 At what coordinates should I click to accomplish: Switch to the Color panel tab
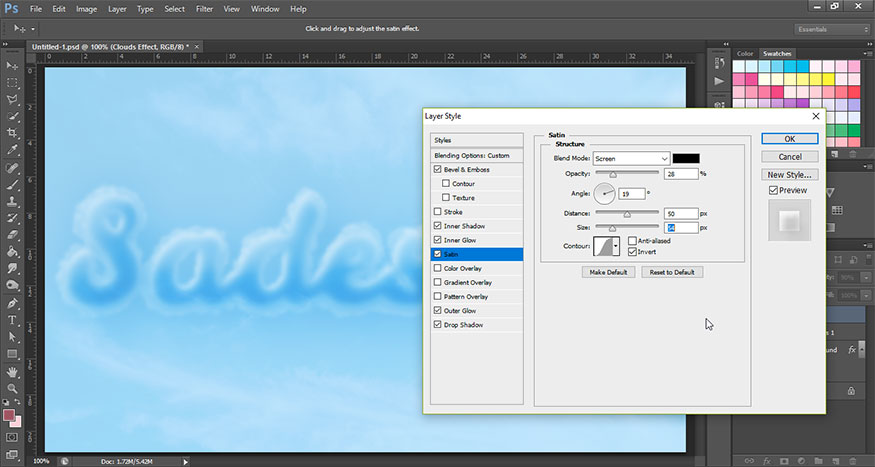745,53
